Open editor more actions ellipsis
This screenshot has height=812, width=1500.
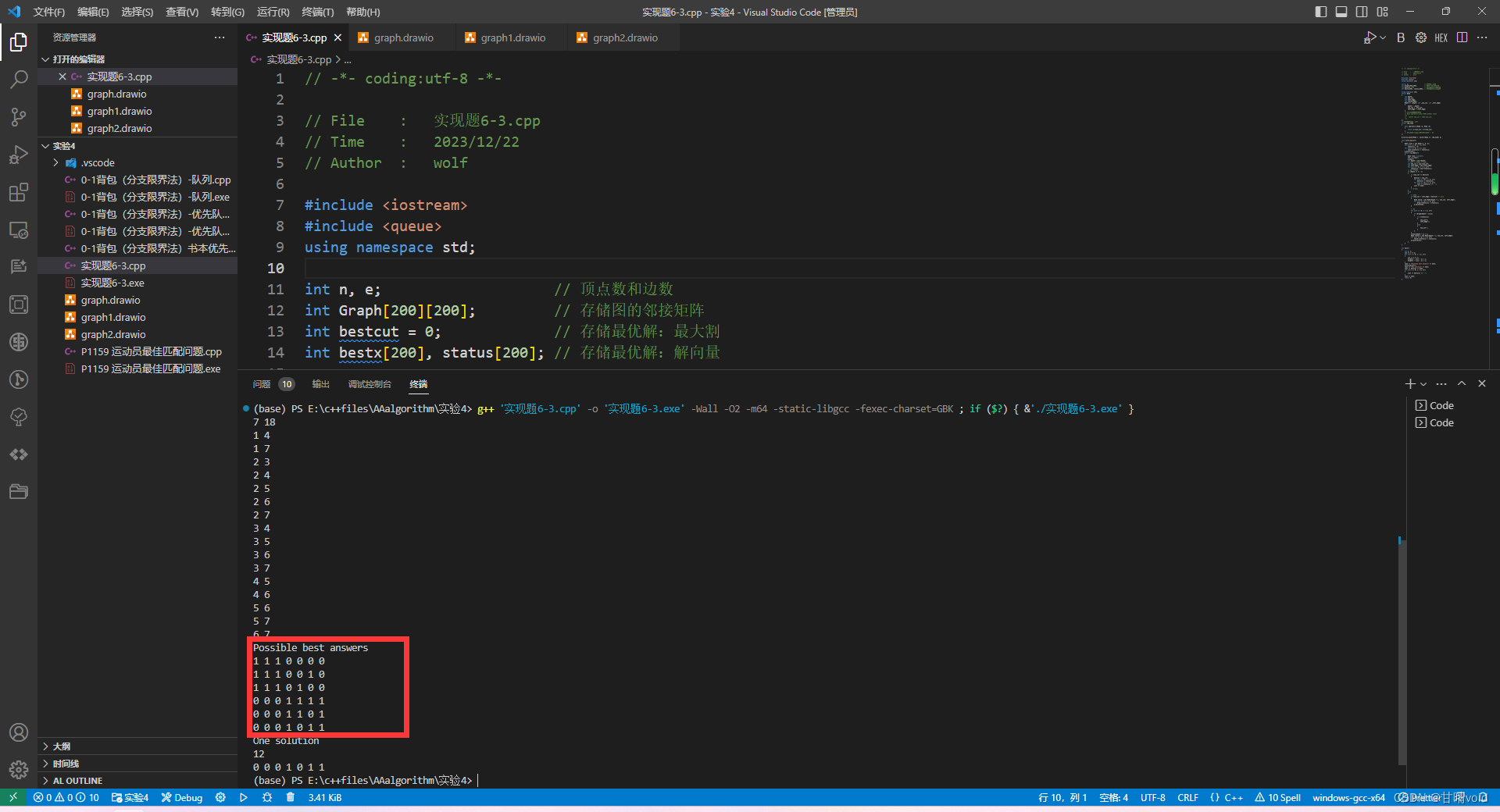tap(1482, 37)
